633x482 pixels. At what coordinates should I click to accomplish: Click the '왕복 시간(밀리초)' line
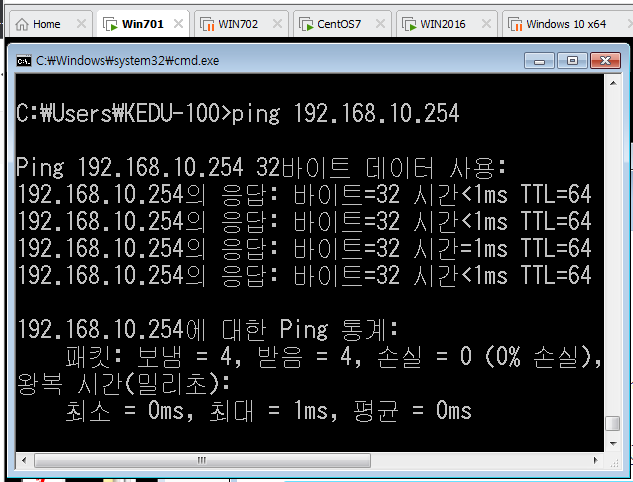tap(124, 384)
